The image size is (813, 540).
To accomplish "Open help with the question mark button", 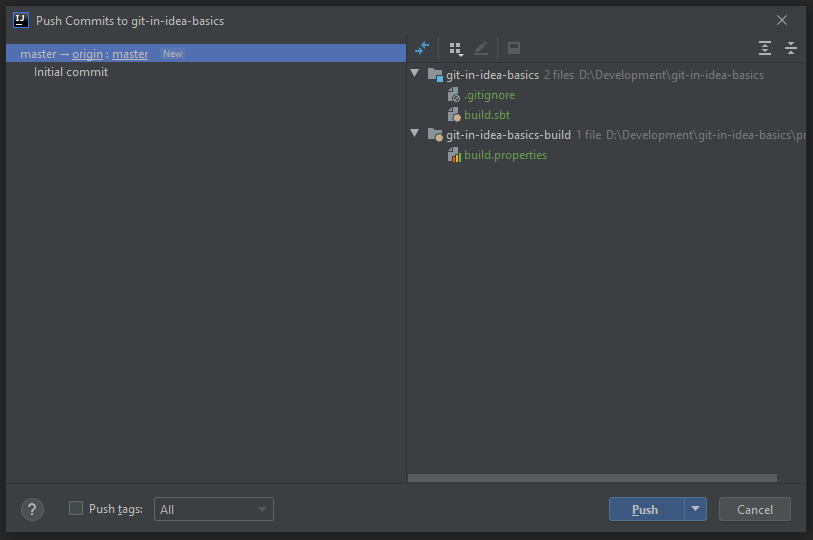I will (32, 509).
